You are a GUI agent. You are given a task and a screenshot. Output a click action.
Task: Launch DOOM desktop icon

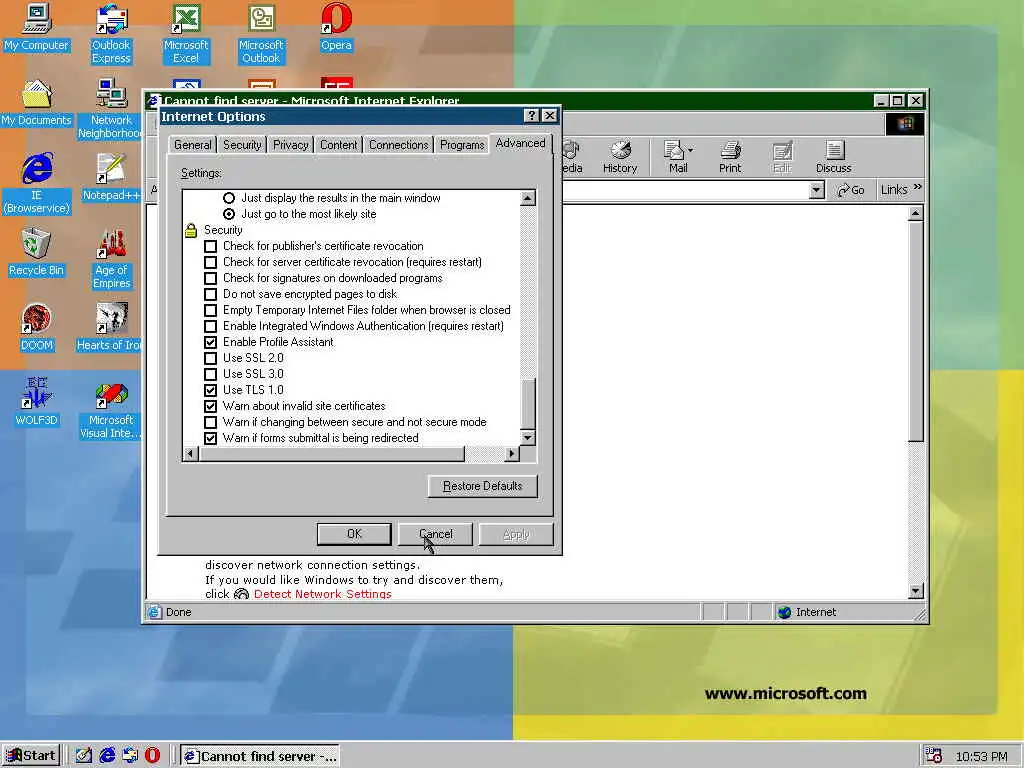37,328
